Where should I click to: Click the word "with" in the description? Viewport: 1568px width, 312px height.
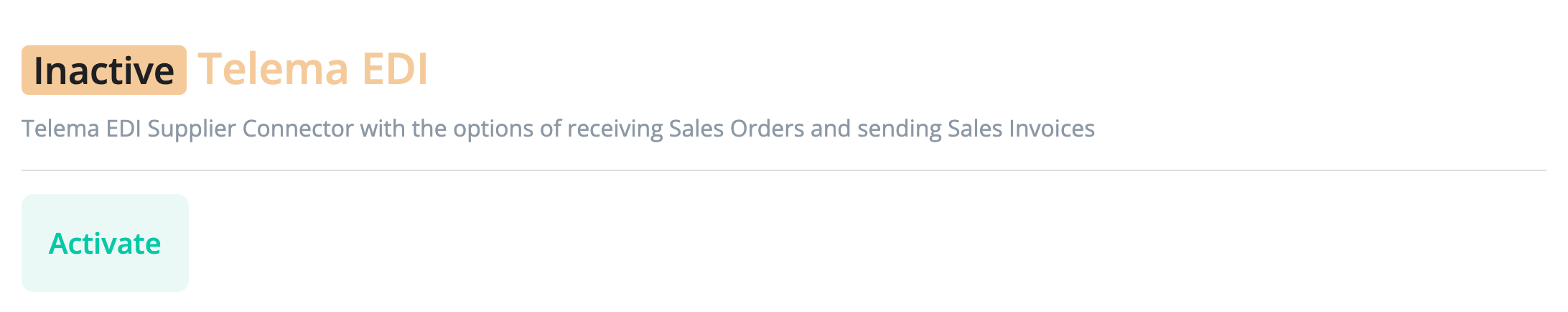(x=382, y=129)
